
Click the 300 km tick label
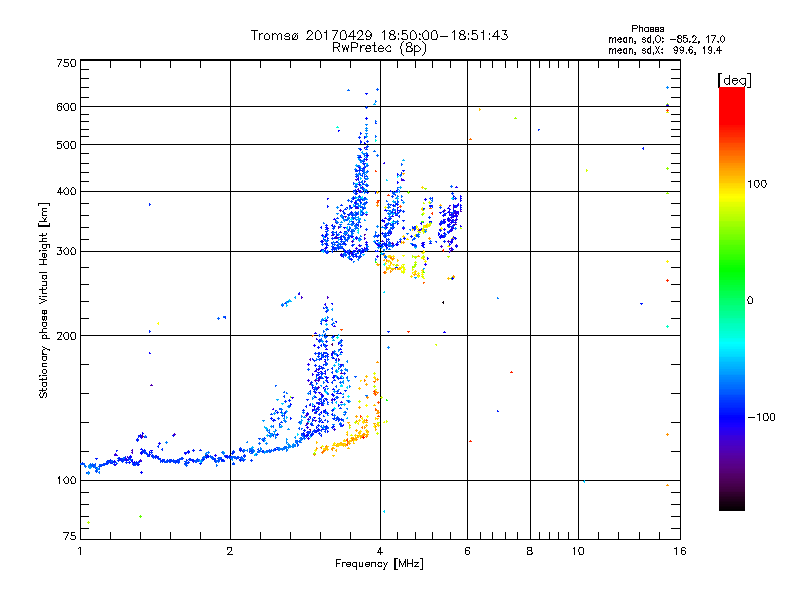(x=66, y=252)
